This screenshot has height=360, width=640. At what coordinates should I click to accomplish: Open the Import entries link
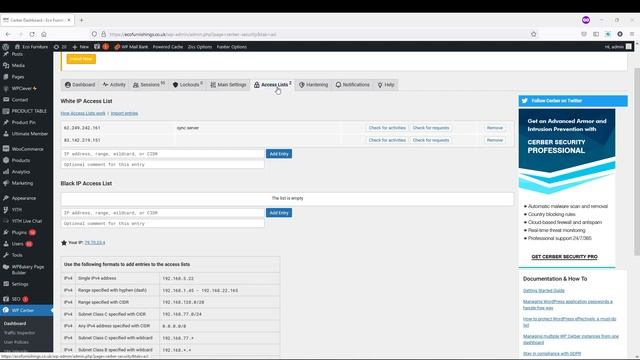124,113
